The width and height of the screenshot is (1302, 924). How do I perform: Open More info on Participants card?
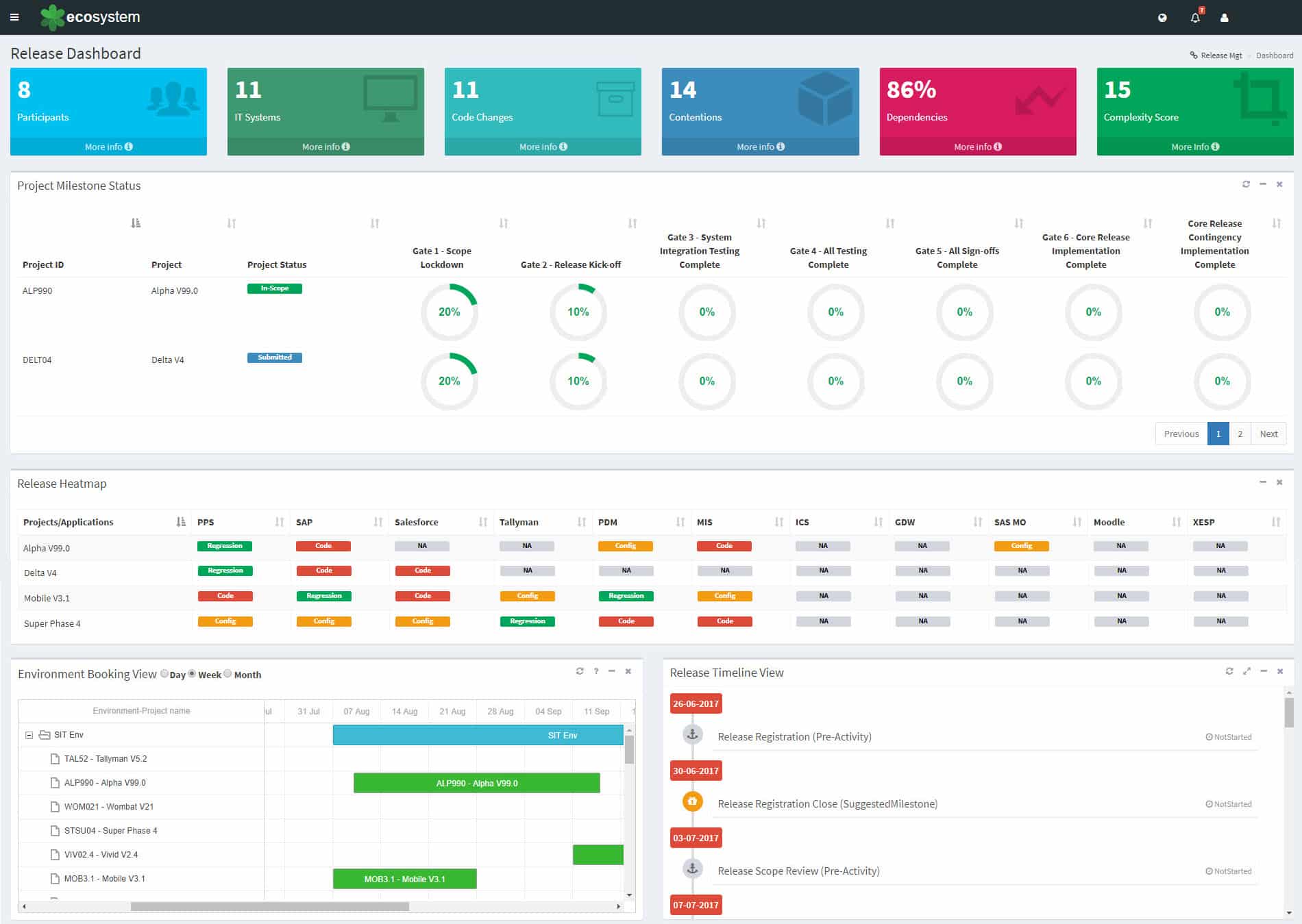[x=108, y=147]
